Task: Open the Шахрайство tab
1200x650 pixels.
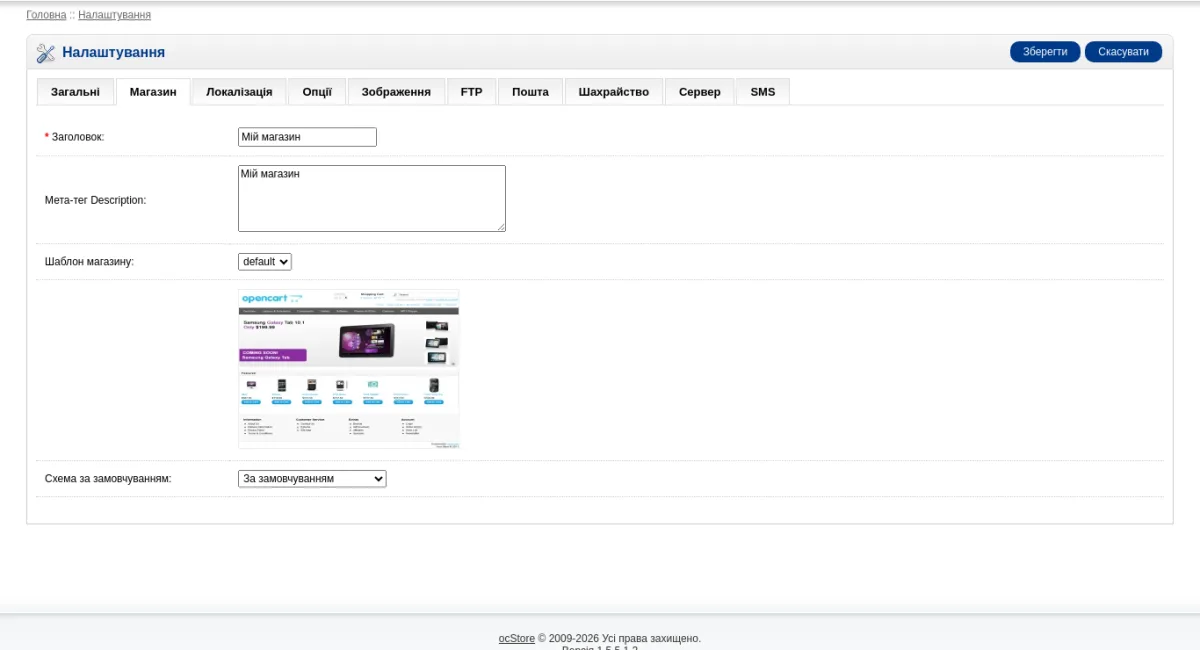Action: click(613, 92)
